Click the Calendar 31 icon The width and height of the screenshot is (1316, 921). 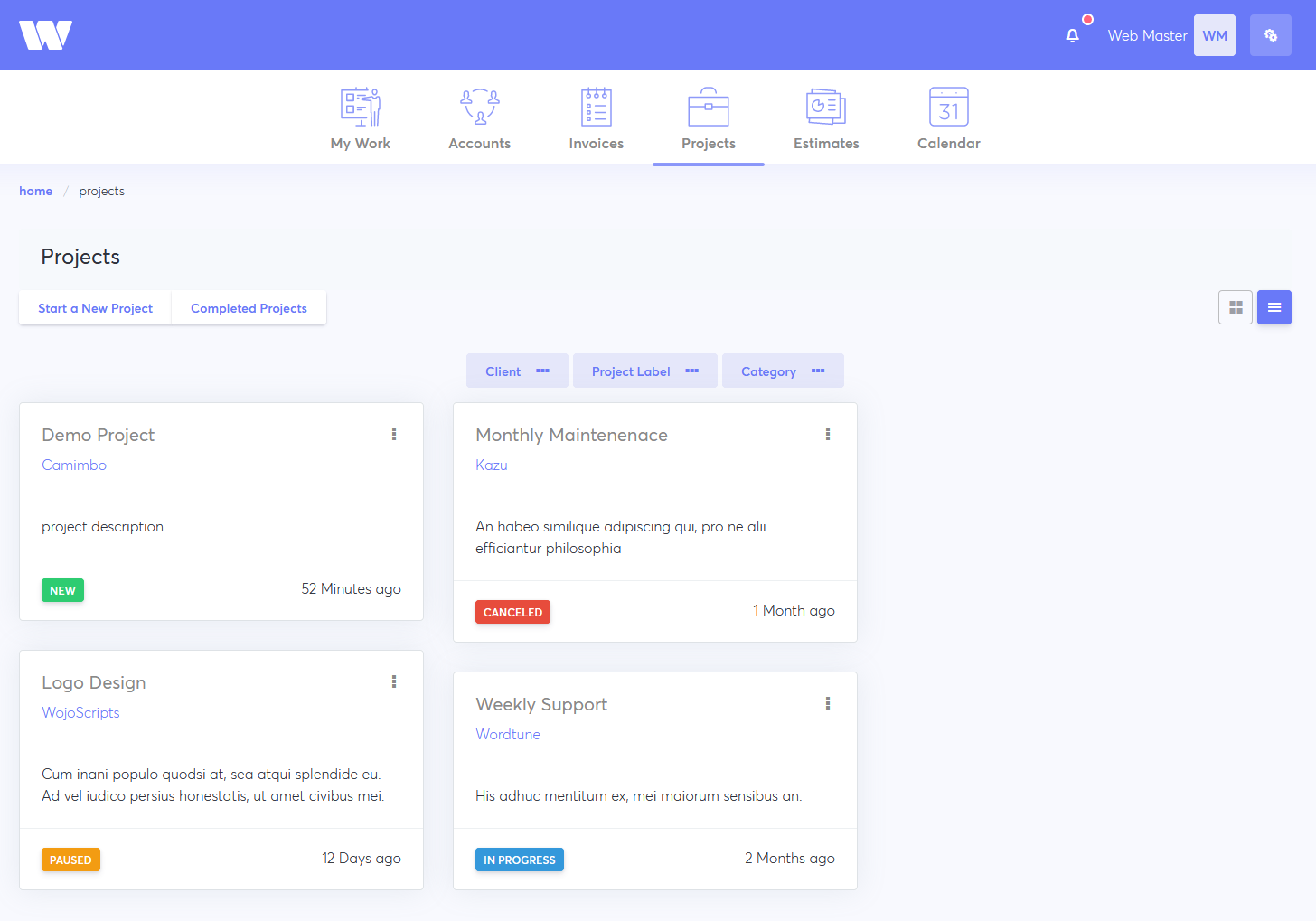[949, 107]
